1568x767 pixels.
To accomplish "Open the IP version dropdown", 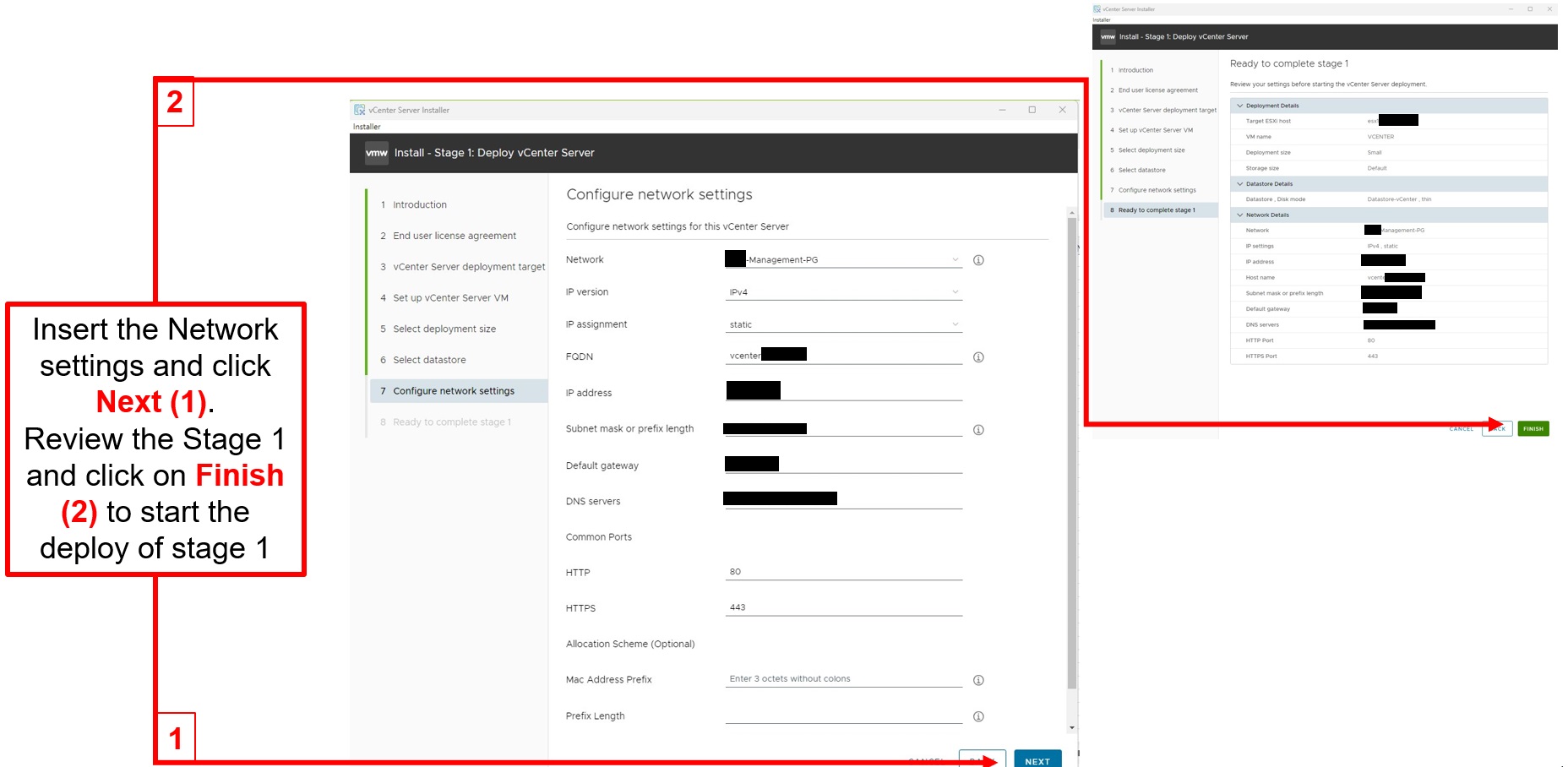I will click(843, 292).
